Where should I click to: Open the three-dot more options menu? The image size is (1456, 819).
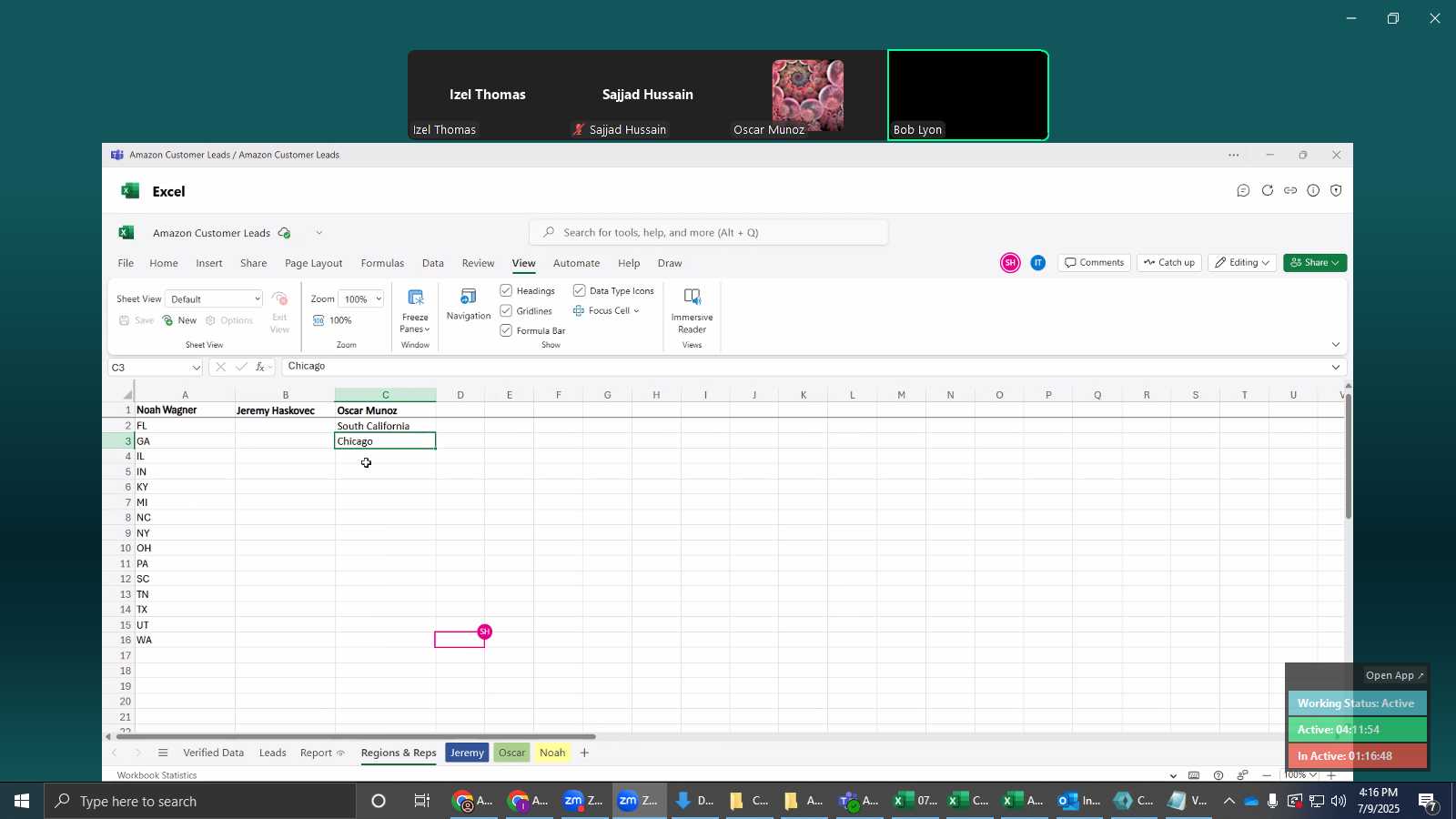click(x=1234, y=156)
